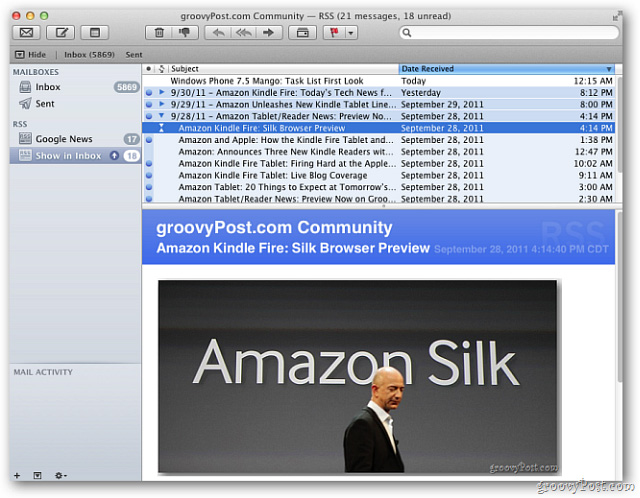Toggle unread dot on 9/29/11 thread
Image resolution: width=640 pixels, height=498 pixels.
149,104
